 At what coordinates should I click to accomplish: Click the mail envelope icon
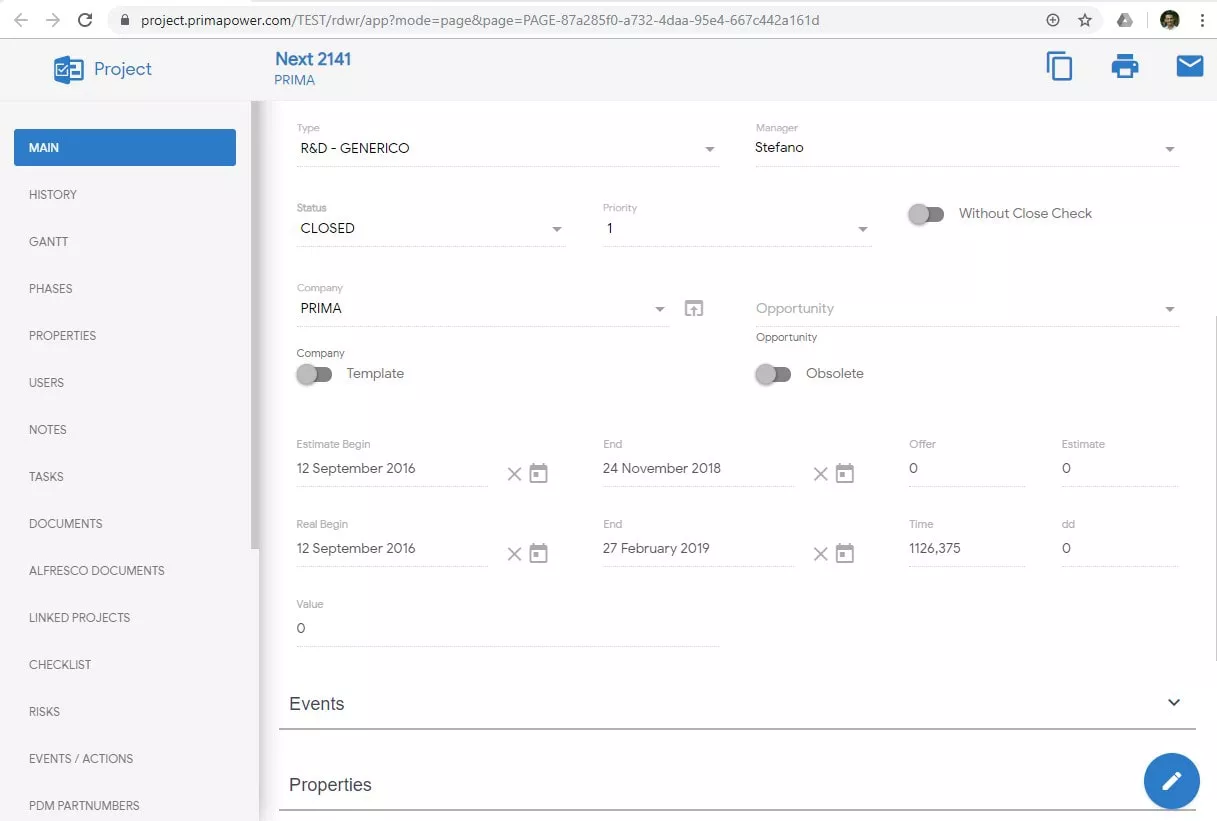[1189, 66]
